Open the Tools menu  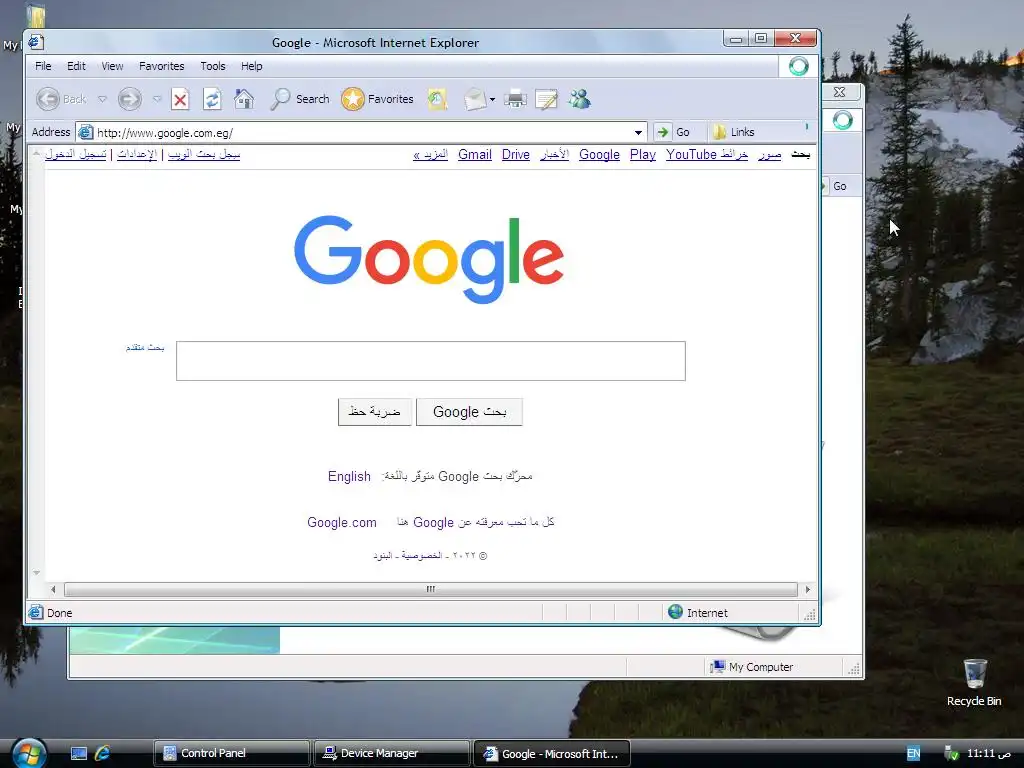coord(213,66)
